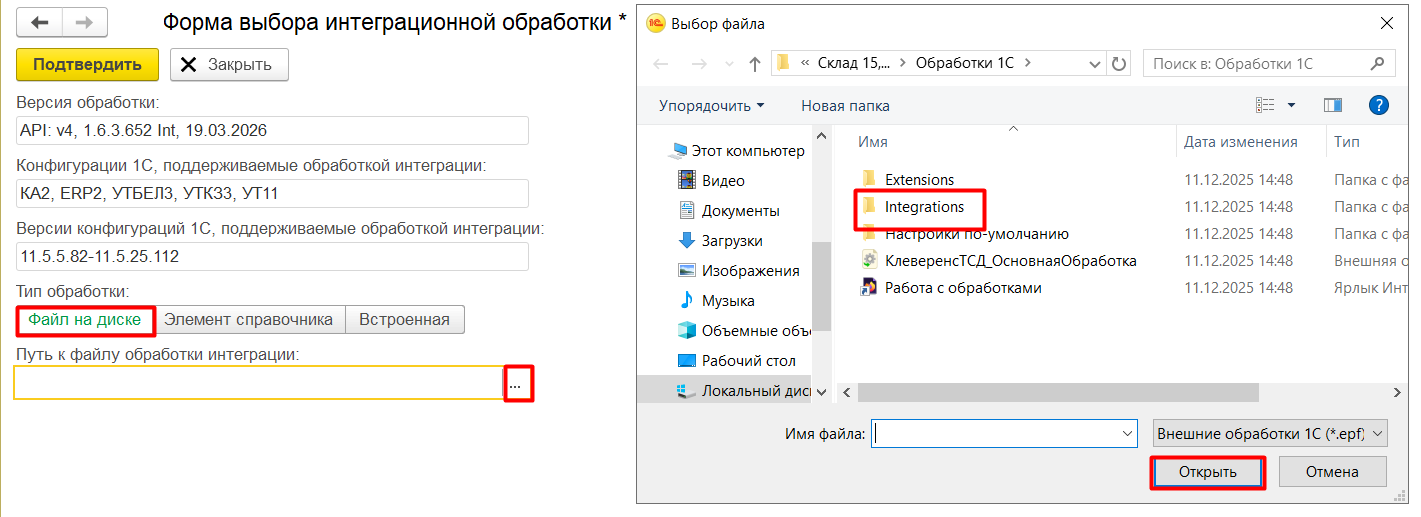
Task: Select Этот компьютер in the navigation pane
Action: 738,151
